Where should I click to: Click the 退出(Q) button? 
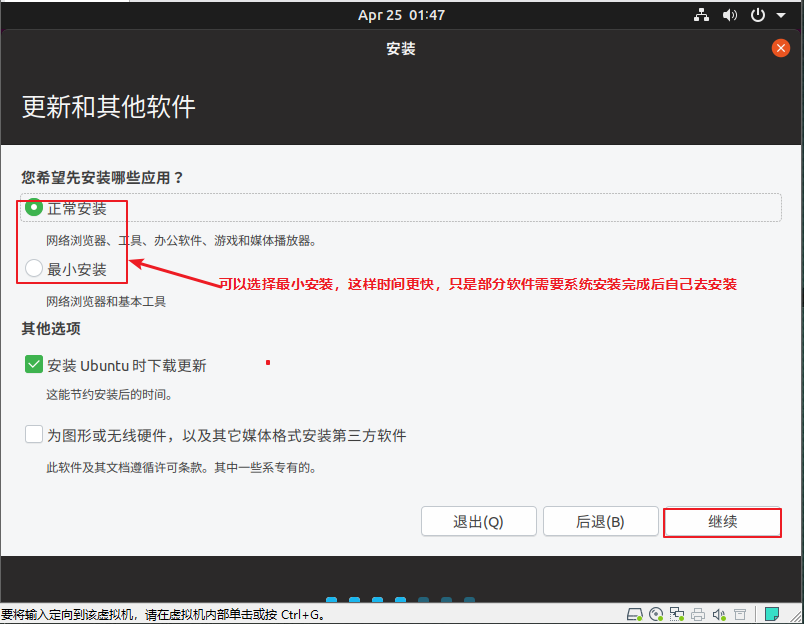[x=478, y=522]
